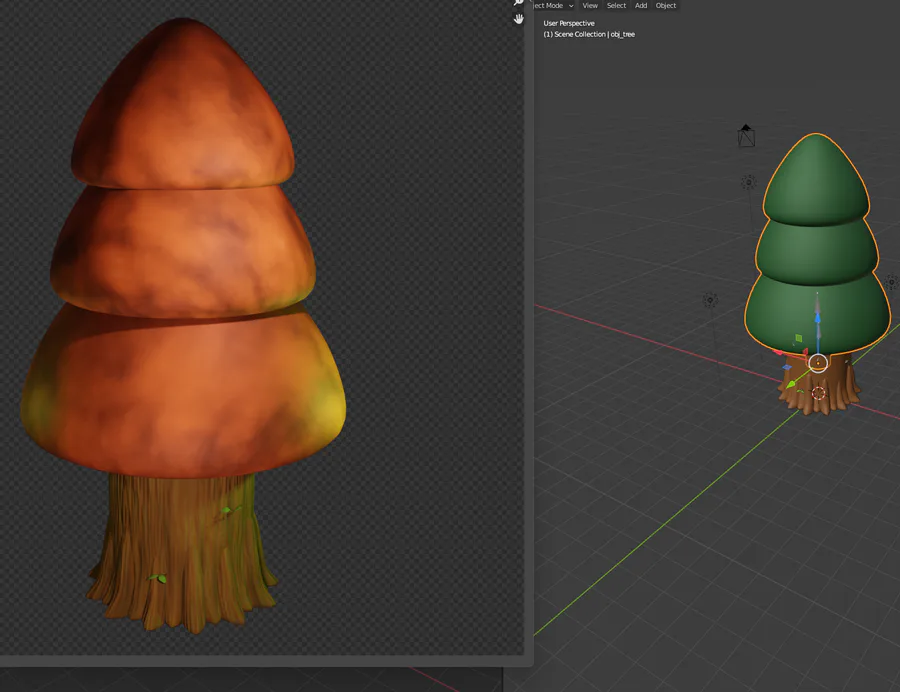This screenshot has height=692, width=900.
Task: Open the Object menu in viewport header
Action: tap(666, 5)
